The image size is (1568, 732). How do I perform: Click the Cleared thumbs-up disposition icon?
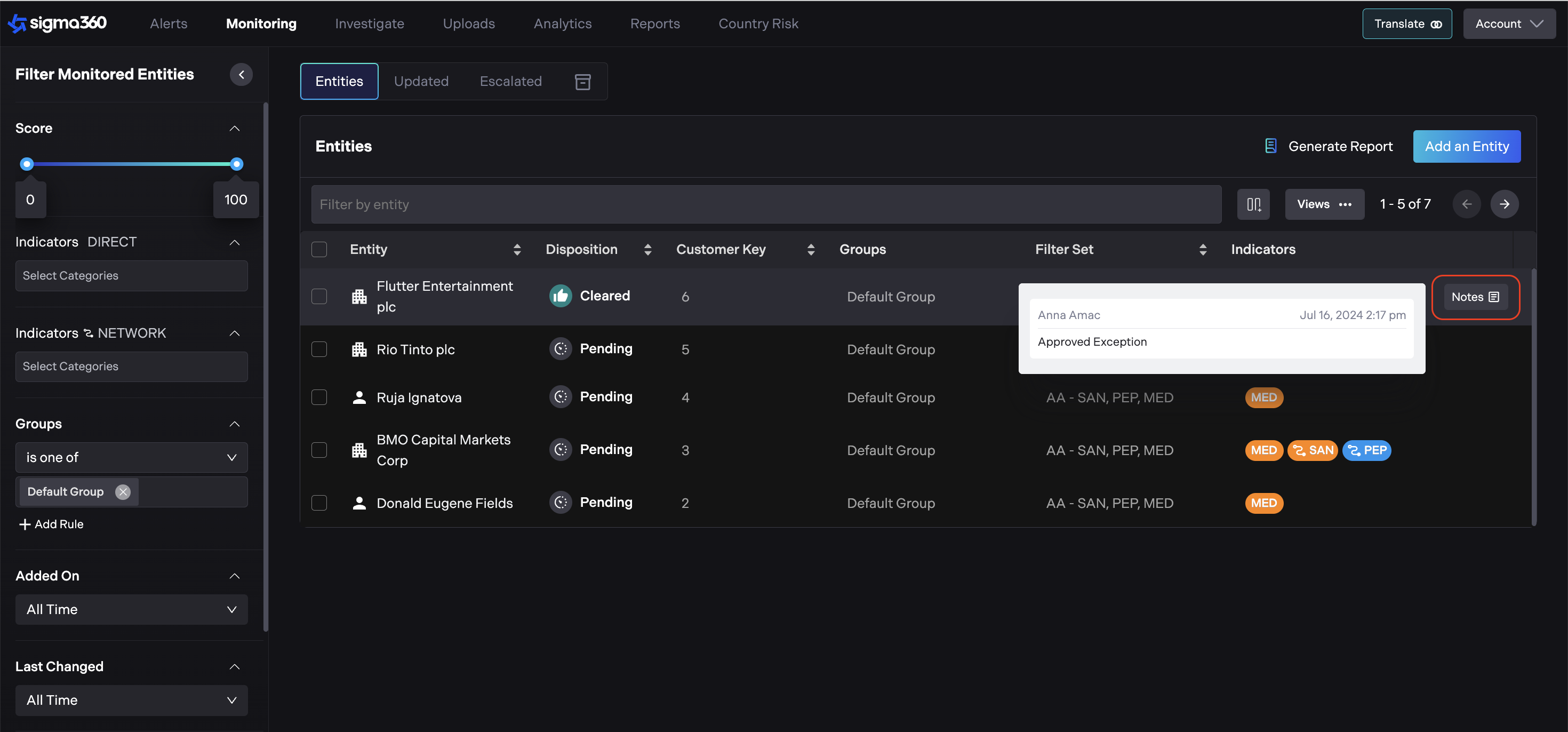[x=560, y=296]
